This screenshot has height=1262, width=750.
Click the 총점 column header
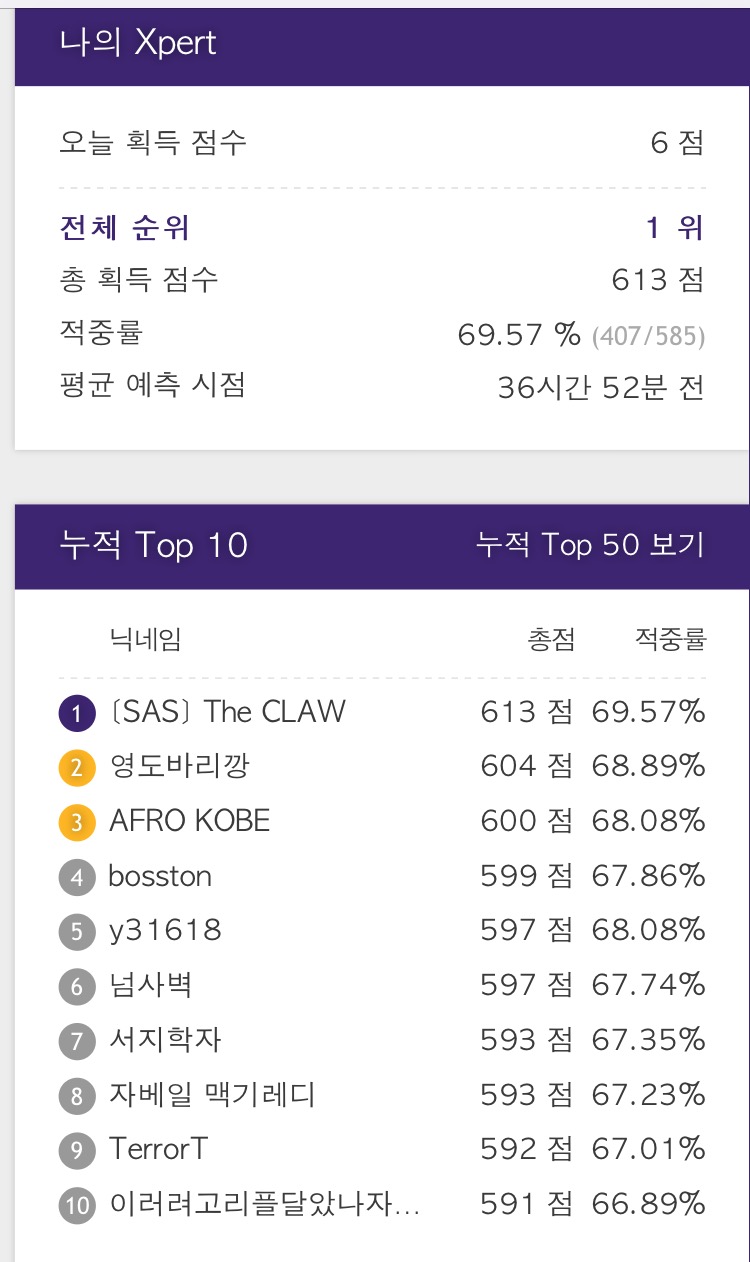click(x=551, y=639)
